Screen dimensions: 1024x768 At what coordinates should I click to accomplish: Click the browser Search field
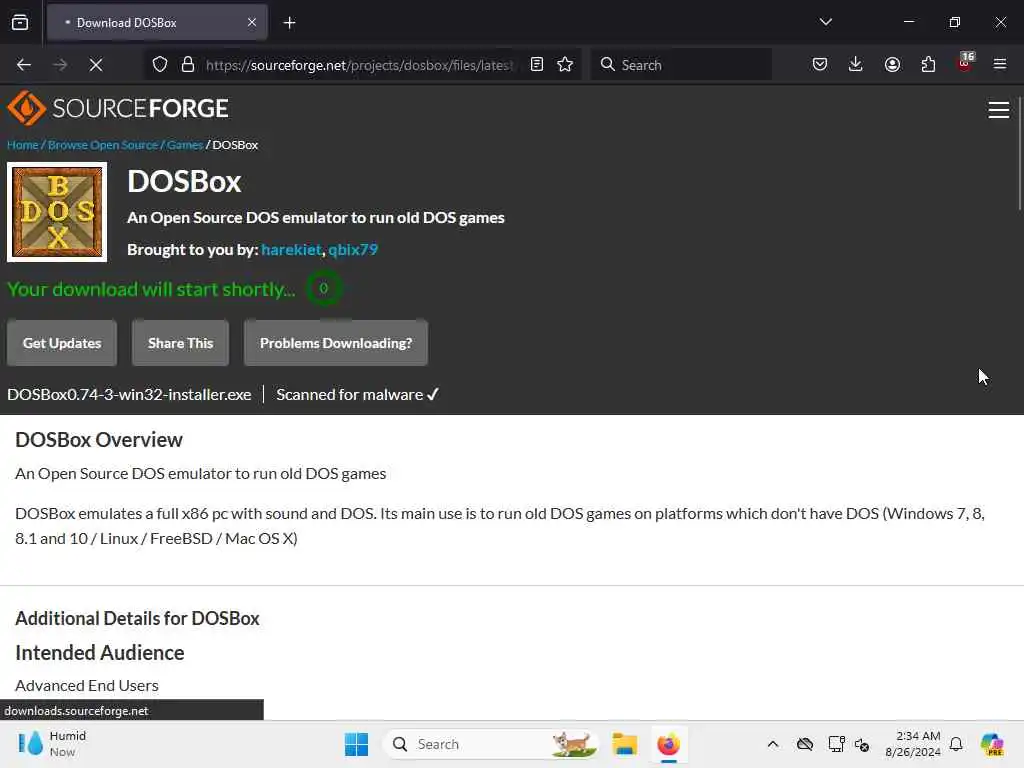680,65
